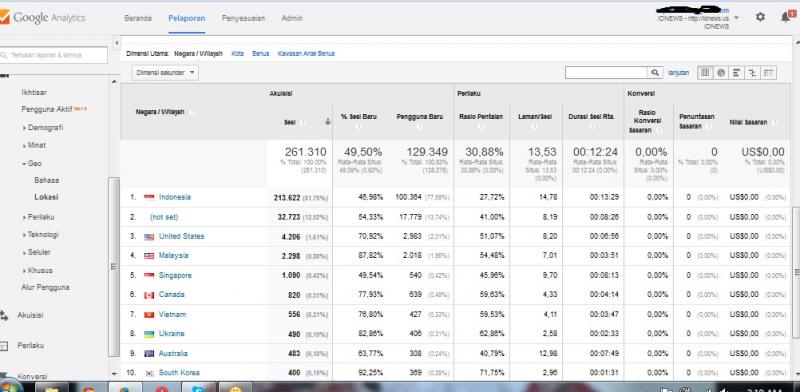
Task: Click the Sesi column sort arrow
Action: click(x=328, y=121)
